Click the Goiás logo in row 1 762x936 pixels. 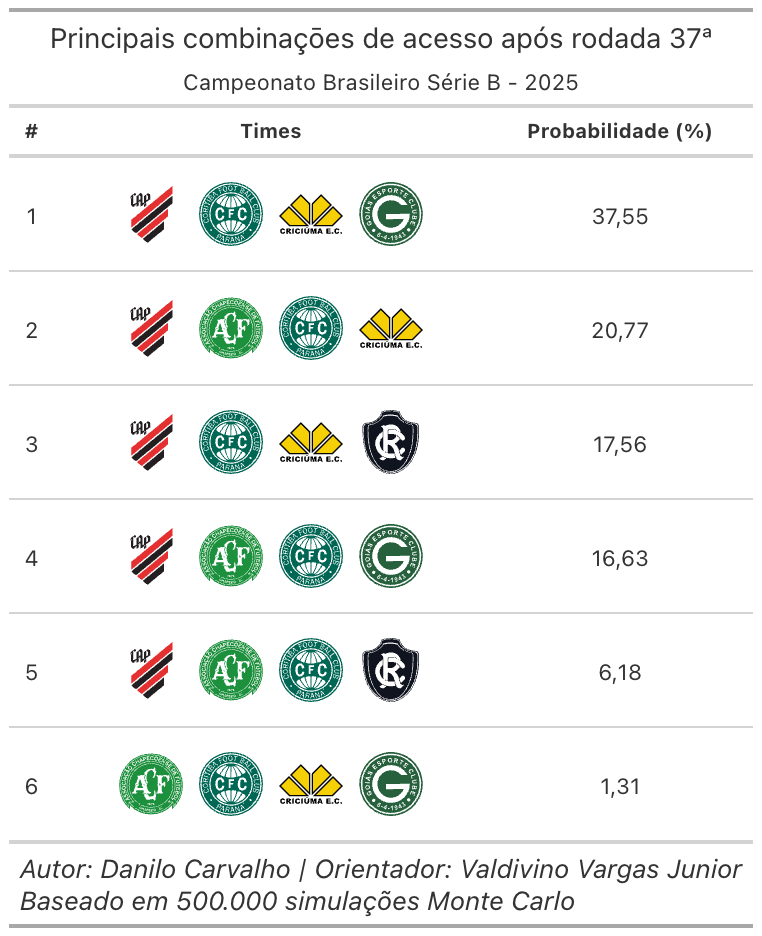(x=391, y=215)
